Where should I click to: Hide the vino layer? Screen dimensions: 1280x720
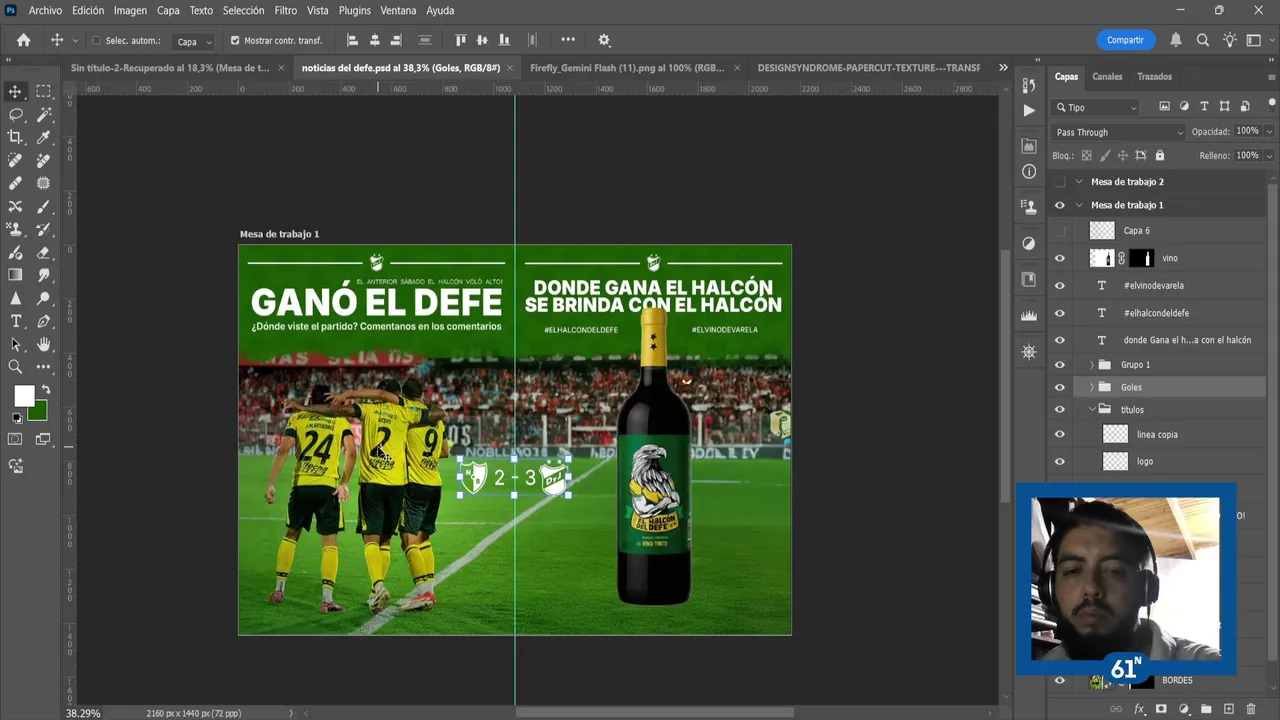click(1060, 258)
